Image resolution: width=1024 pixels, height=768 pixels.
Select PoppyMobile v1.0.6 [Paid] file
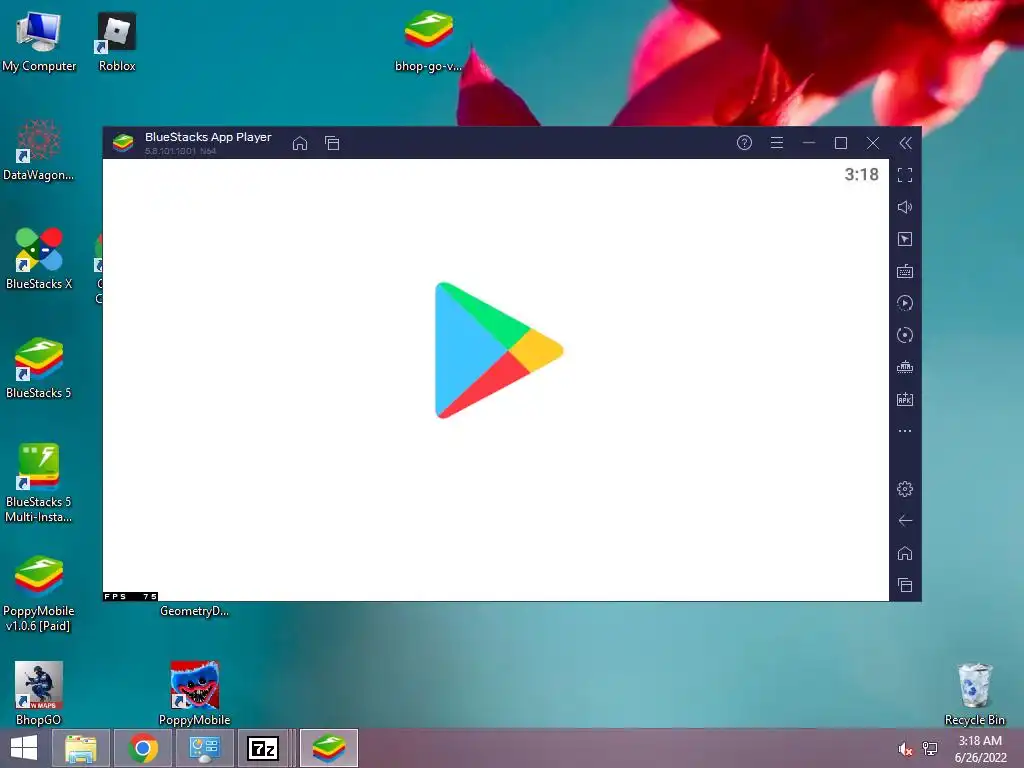pos(39,593)
